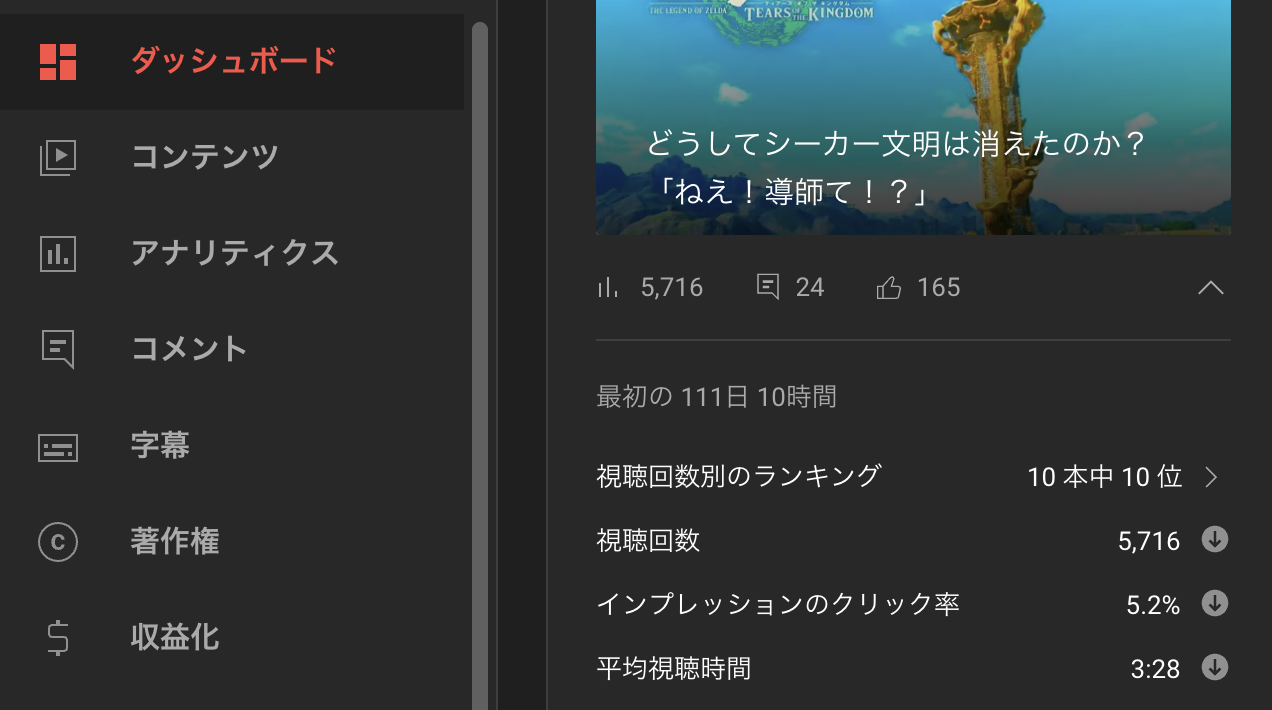
Task: Click the down arrow icon for 視聴回数
Action: pos(1214,540)
